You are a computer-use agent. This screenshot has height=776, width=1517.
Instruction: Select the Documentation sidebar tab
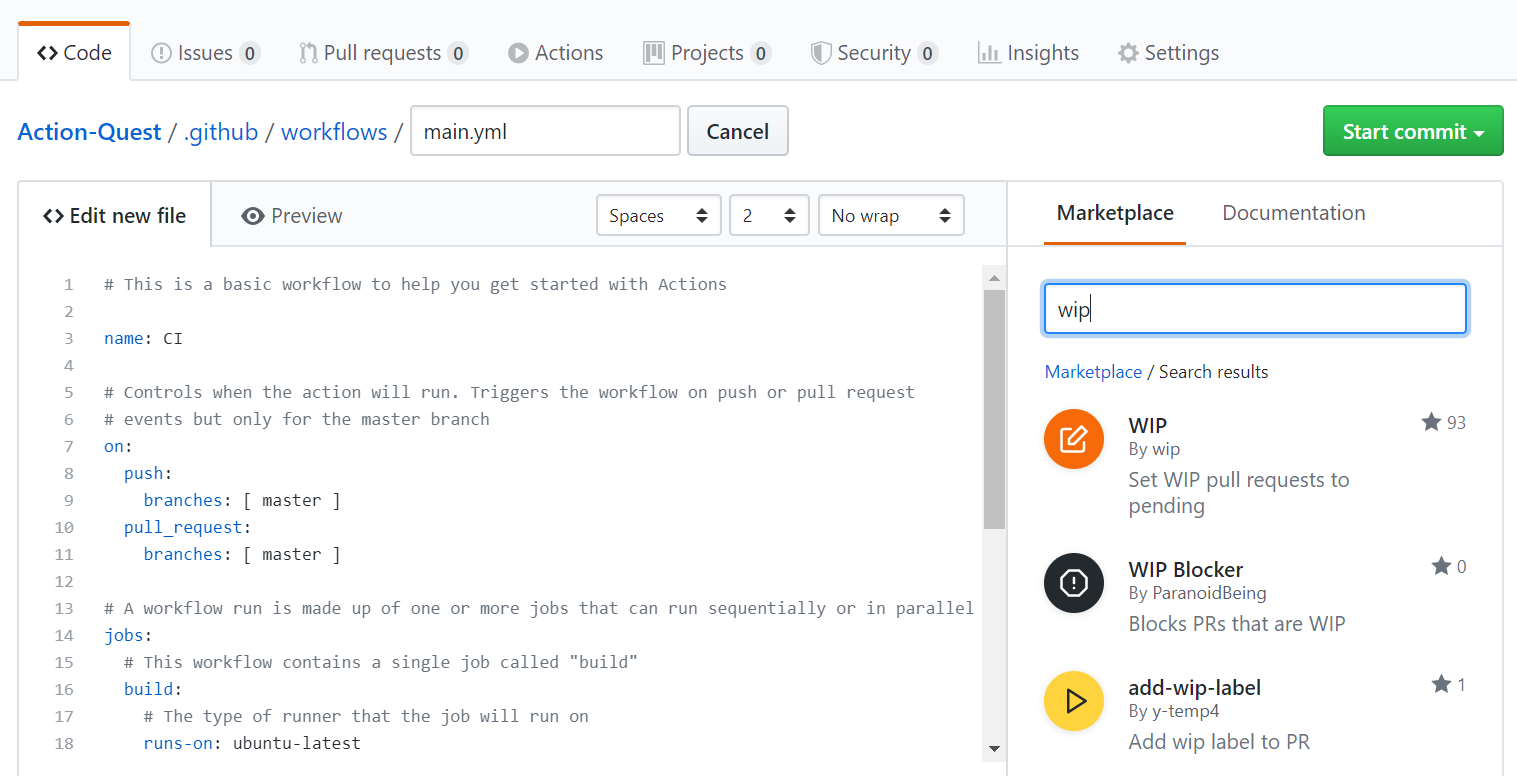pos(1294,213)
